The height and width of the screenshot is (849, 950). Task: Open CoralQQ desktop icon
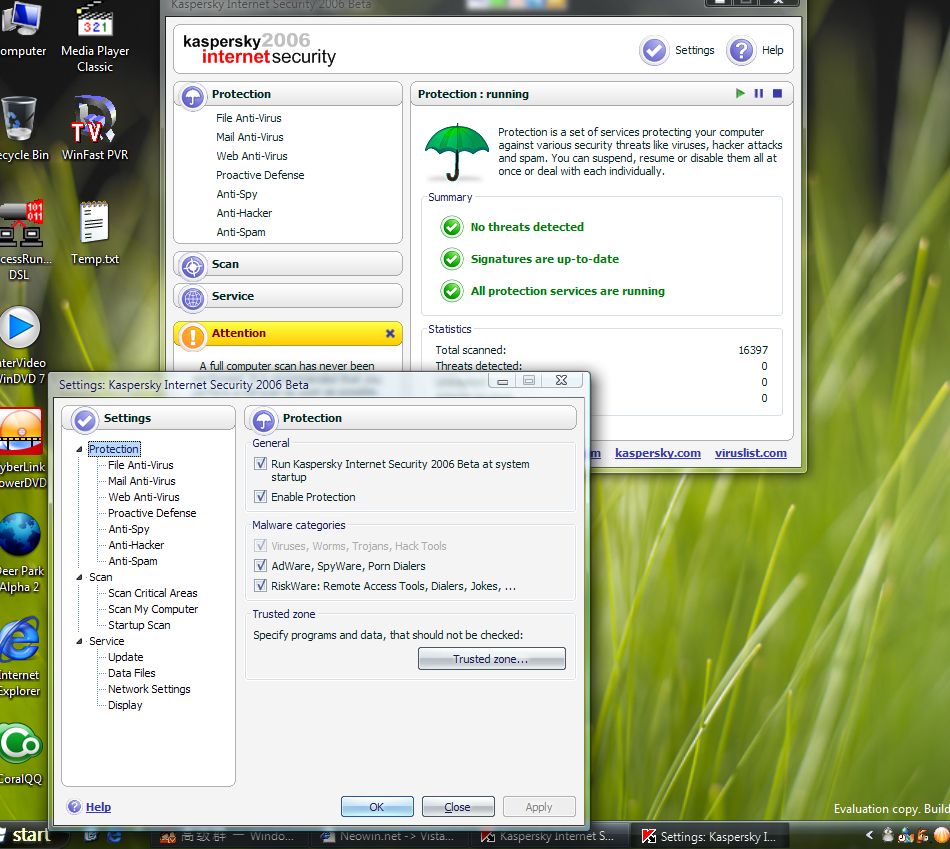point(21,754)
